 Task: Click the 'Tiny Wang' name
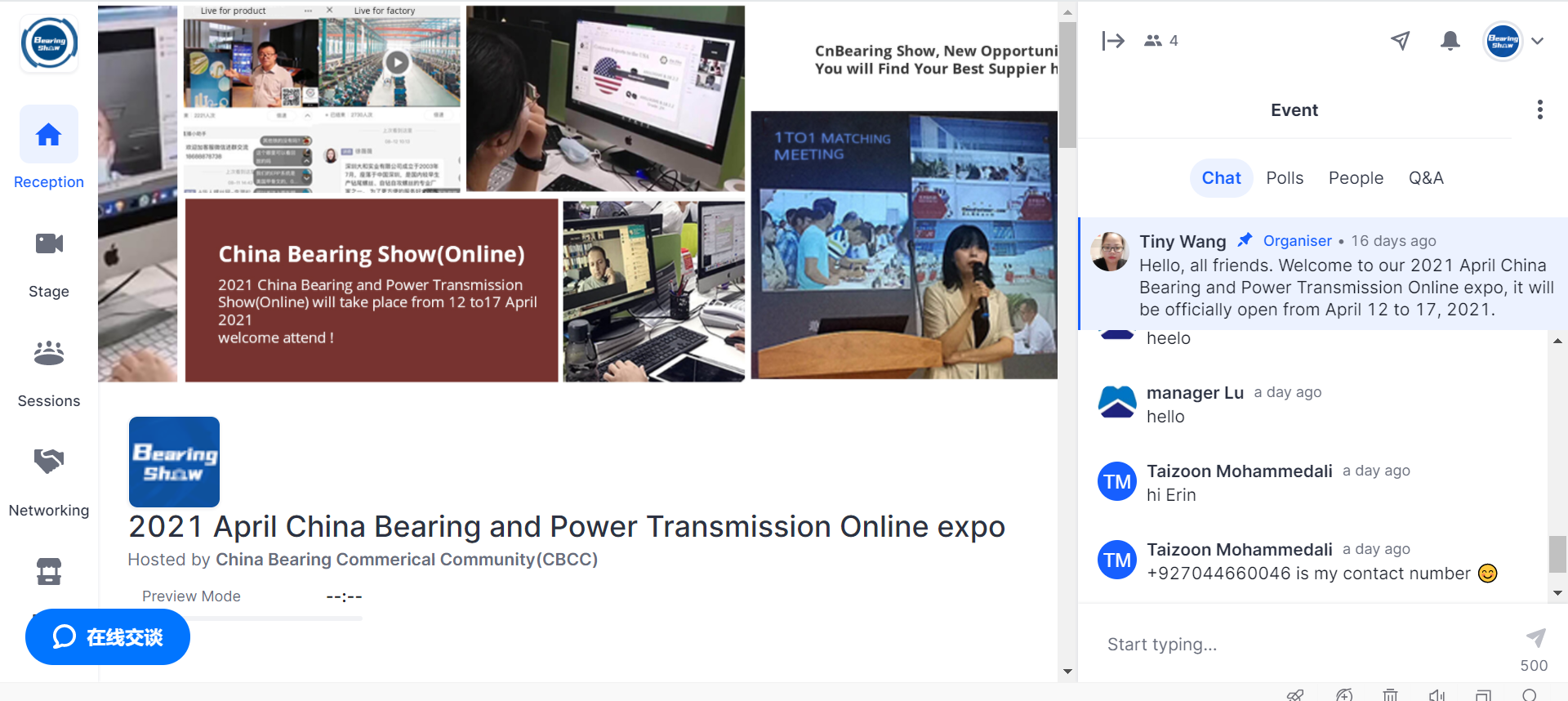[1183, 241]
